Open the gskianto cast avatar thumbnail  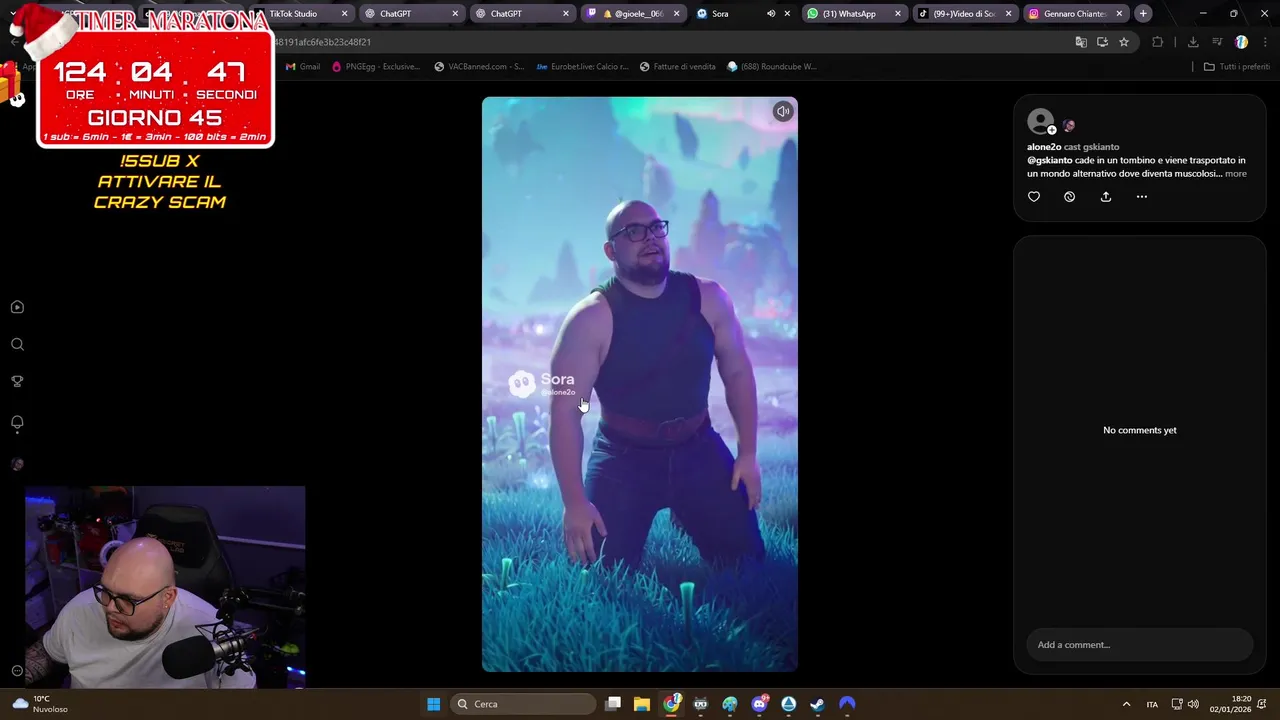pyautogui.click(x=1069, y=126)
